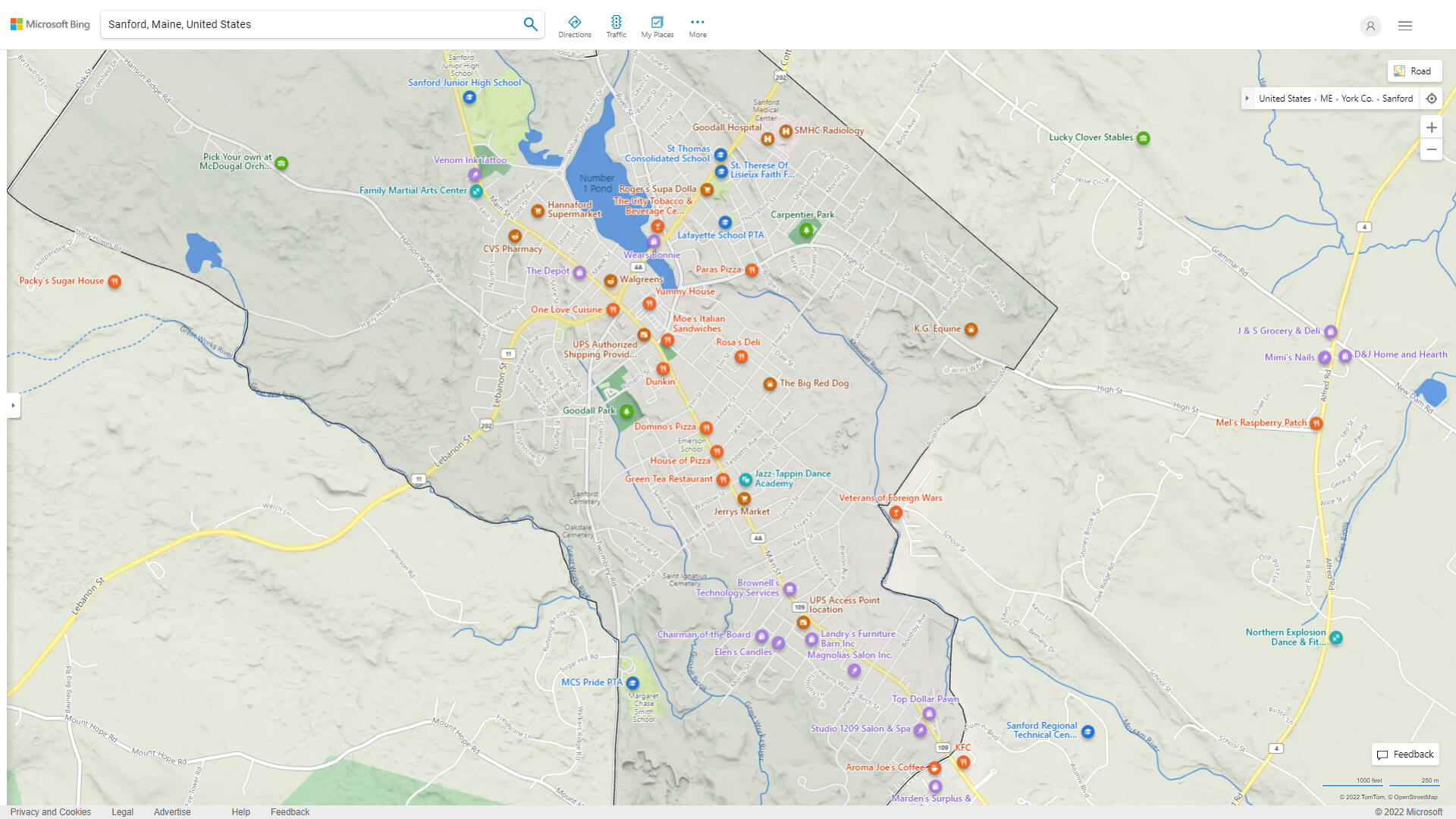Click the Goodall Hospital map pin

pos(767,139)
